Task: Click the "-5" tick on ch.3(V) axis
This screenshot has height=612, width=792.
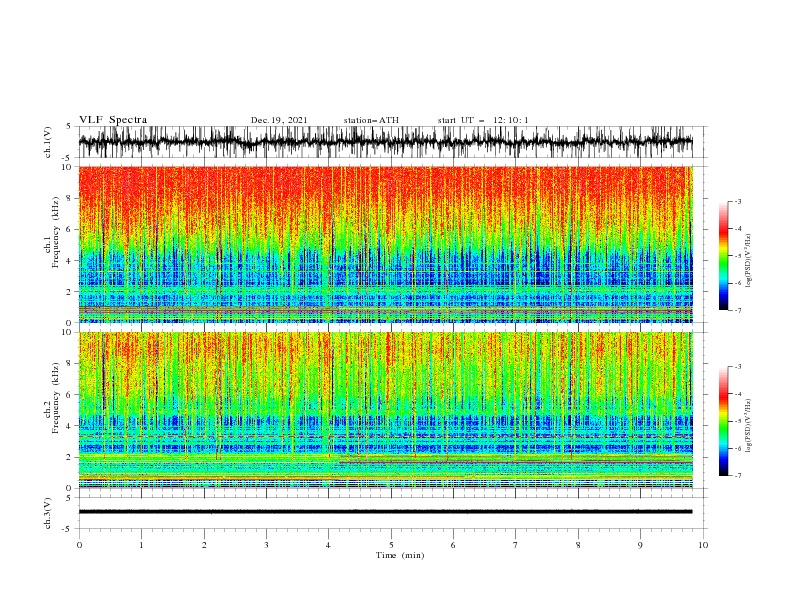Action: pyautogui.click(x=68, y=529)
